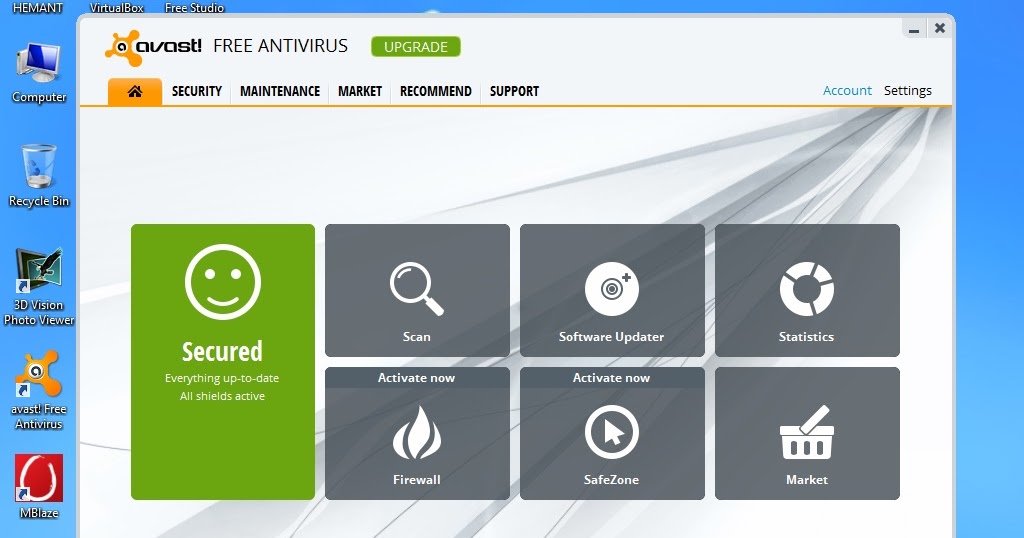This screenshot has width=1024, height=538.
Task: Open the Home tab with house icon
Action: 135,91
